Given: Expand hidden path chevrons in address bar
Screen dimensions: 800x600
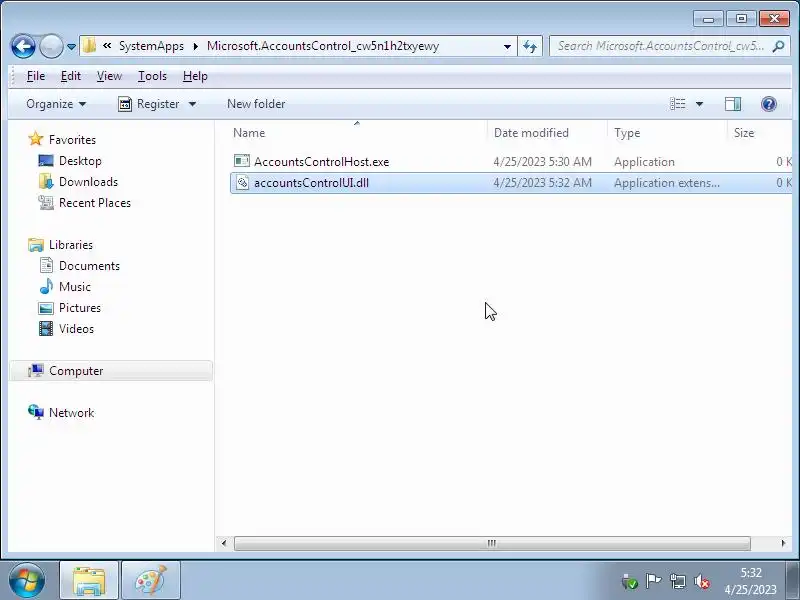Looking at the screenshot, I should click(107, 46).
